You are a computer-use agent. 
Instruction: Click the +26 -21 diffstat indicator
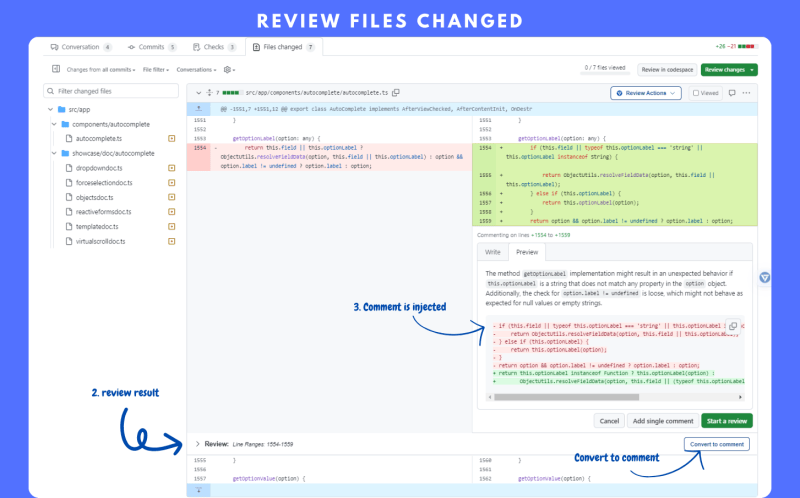click(735, 46)
